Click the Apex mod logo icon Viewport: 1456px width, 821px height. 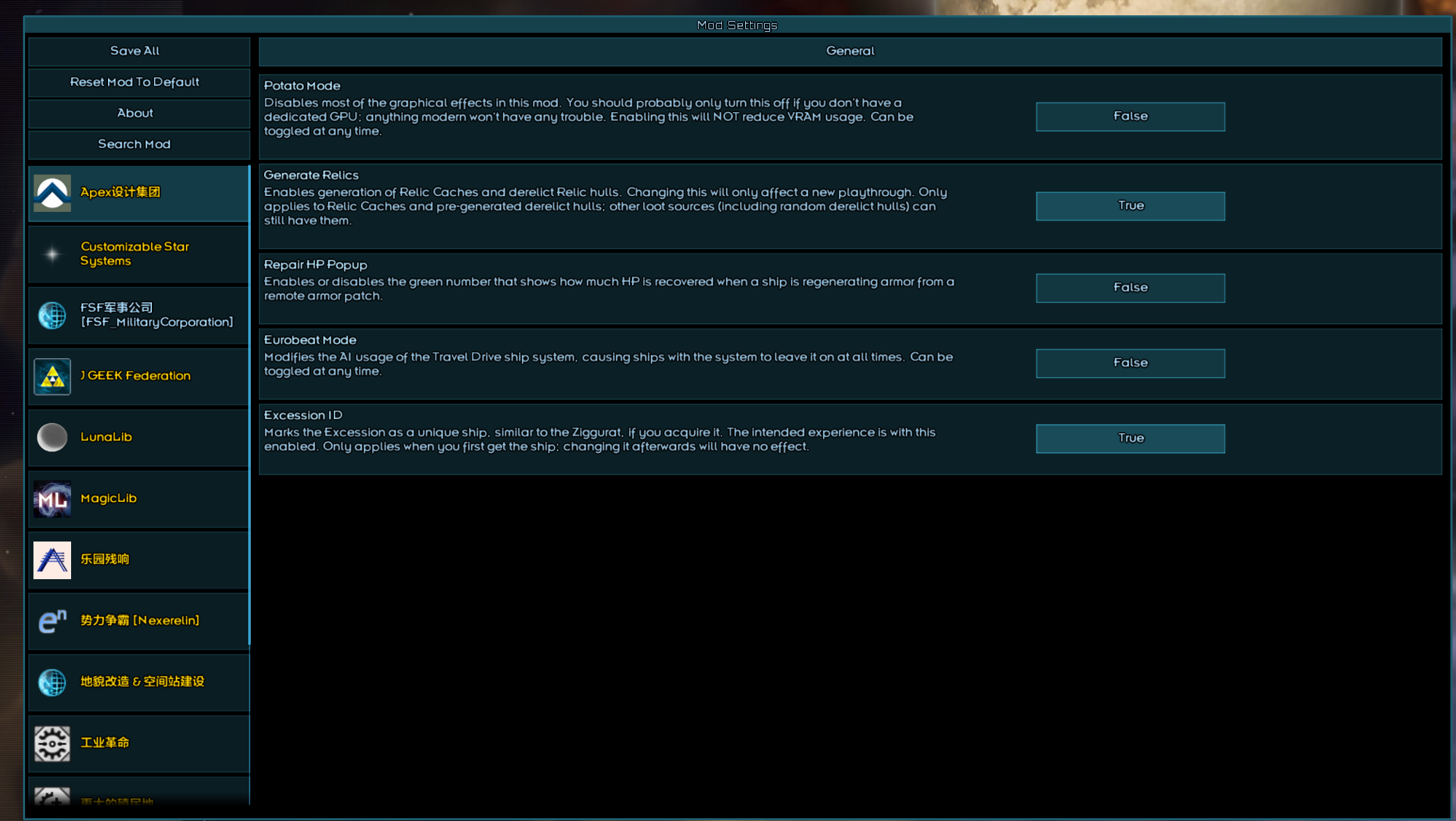pos(52,193)
